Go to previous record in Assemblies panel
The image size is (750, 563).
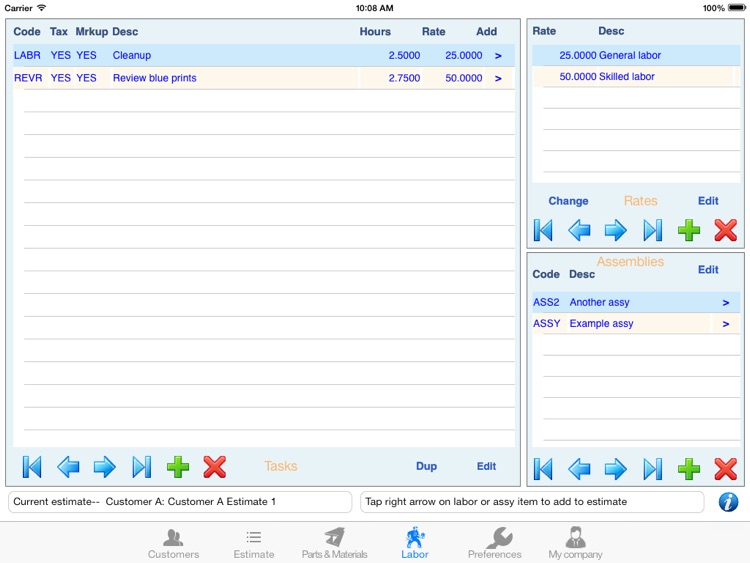click(x=579, y=469)
